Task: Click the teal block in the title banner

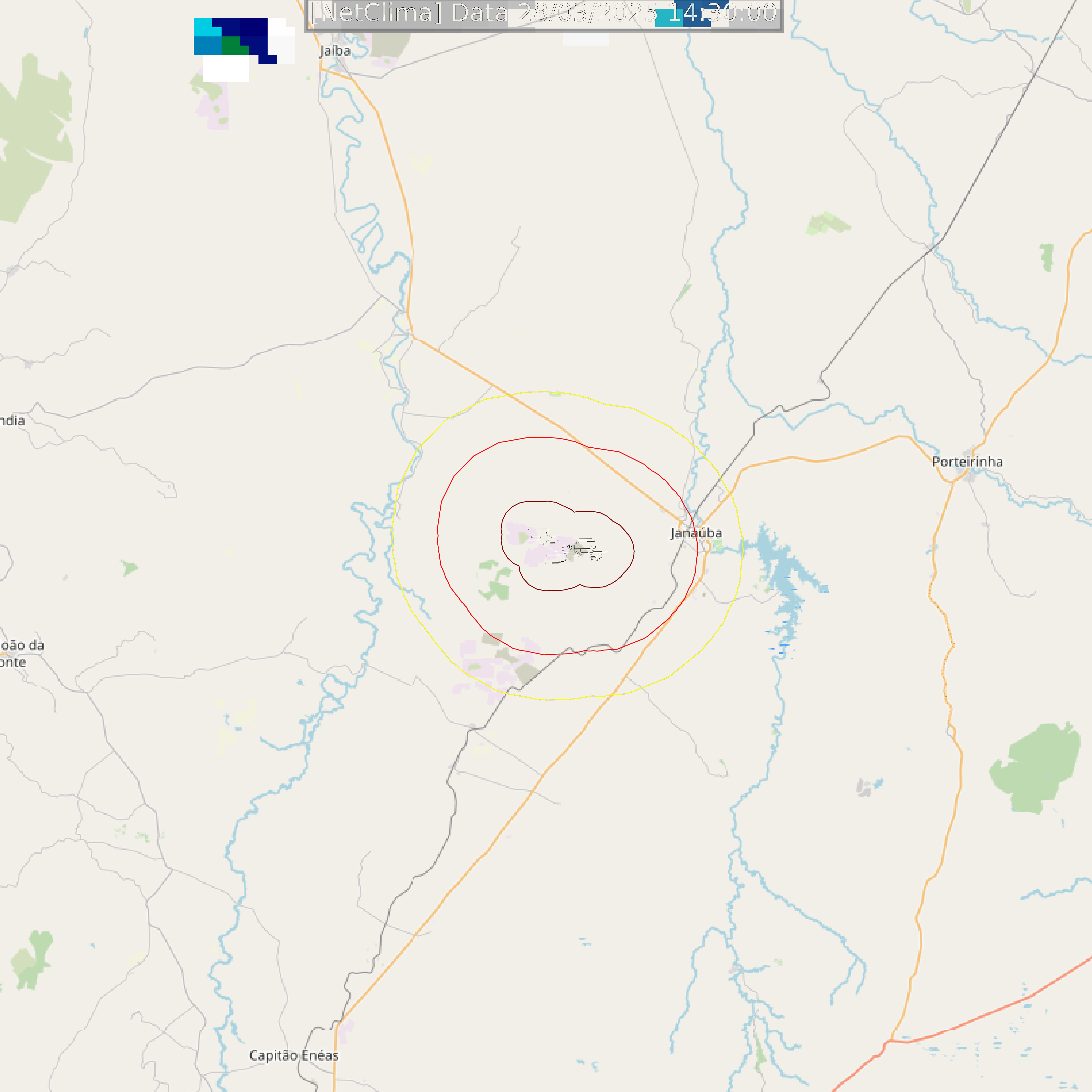Action: 669,18
